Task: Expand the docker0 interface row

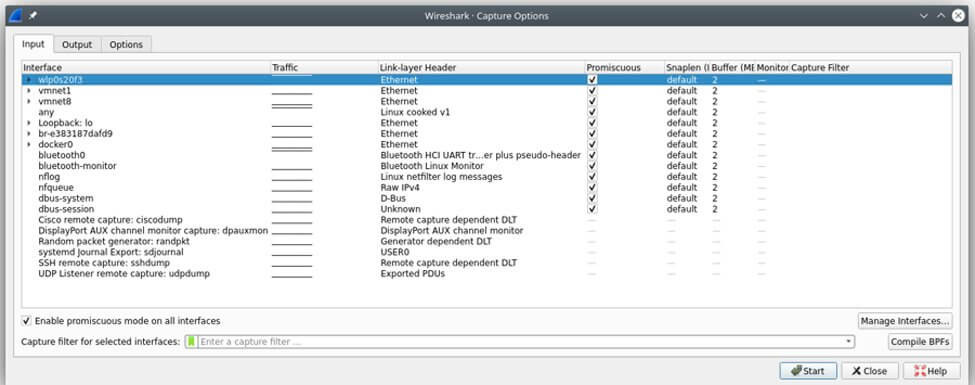Action: [29, 144]
